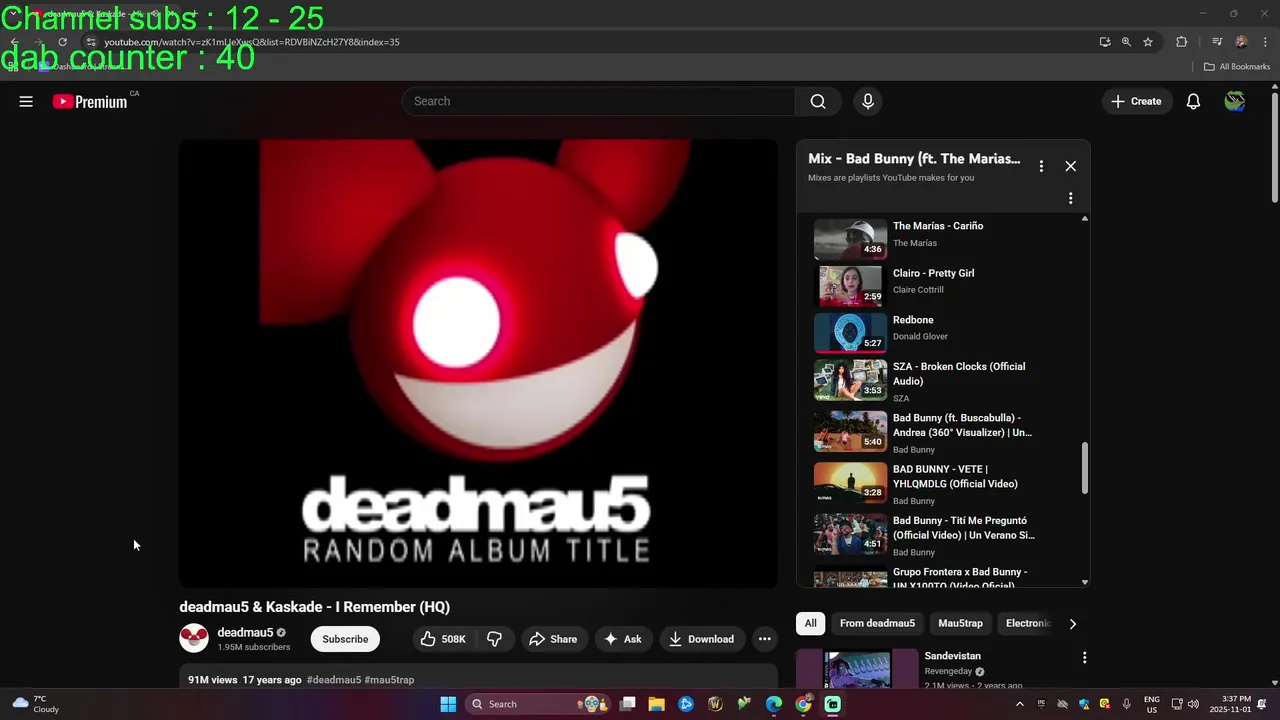Screen dimensions: 1280x720
Task: Share the video
Action: [x=553, y=639]
